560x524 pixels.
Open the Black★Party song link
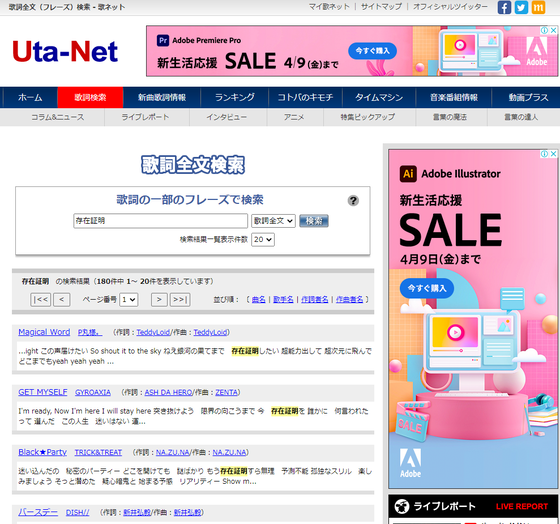[x=42, y=452]
